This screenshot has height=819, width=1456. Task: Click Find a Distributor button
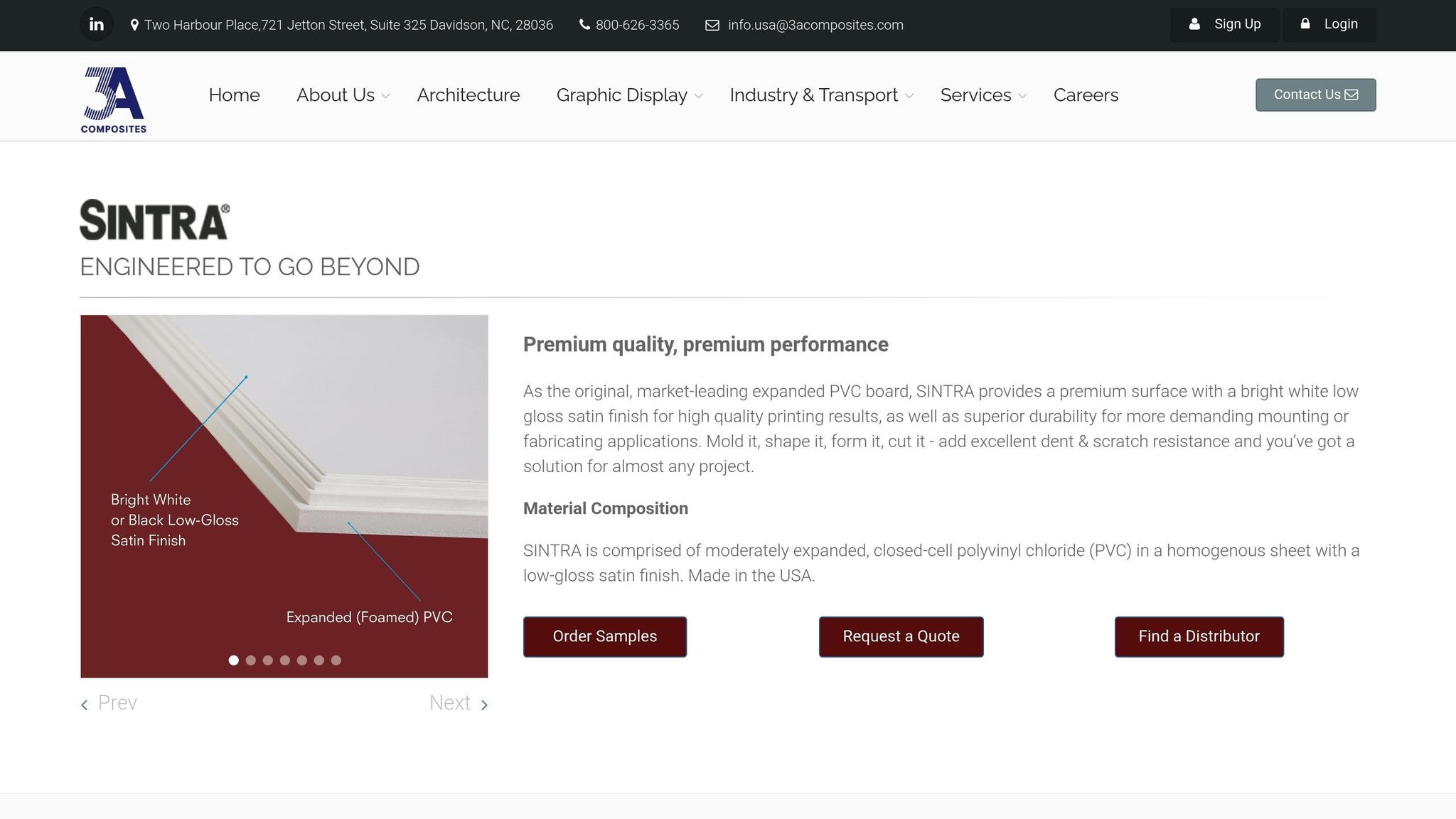coord(1199,636)
